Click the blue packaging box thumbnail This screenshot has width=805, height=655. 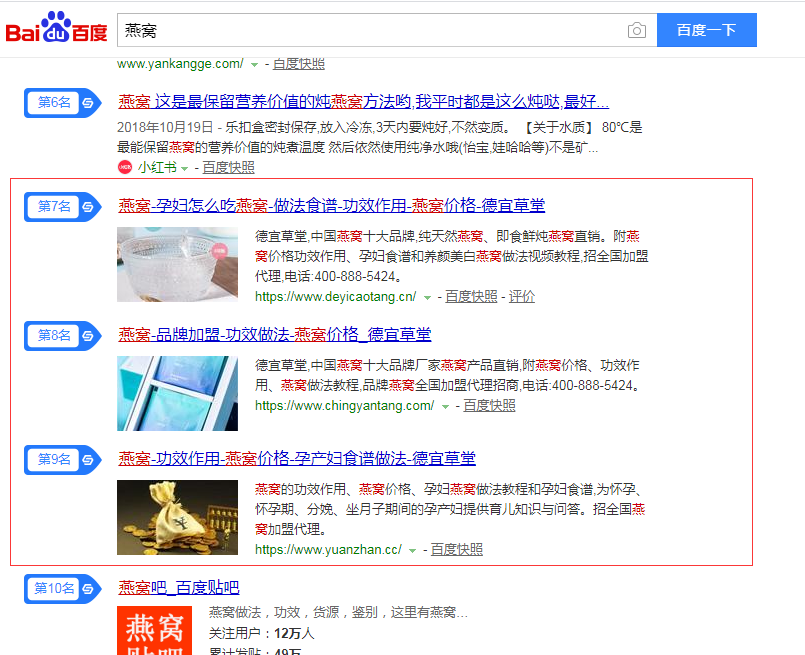[x=178, y=393]
